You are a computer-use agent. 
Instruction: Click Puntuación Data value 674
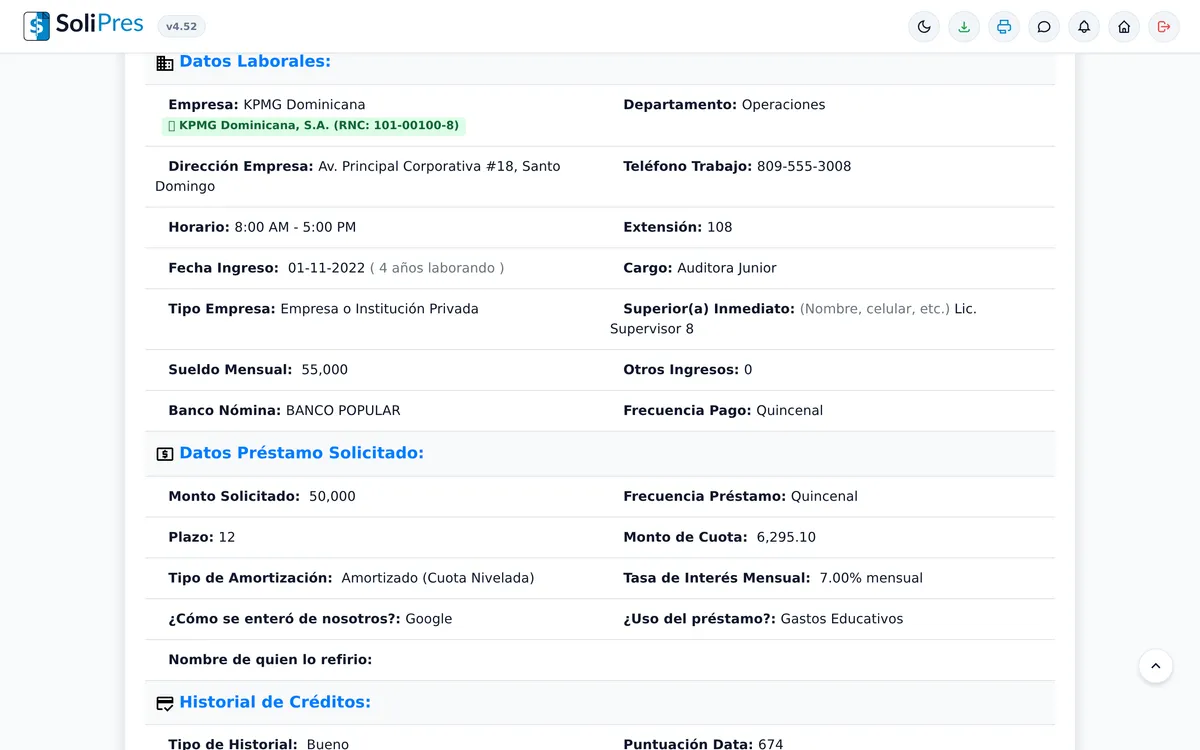point(771,744)
